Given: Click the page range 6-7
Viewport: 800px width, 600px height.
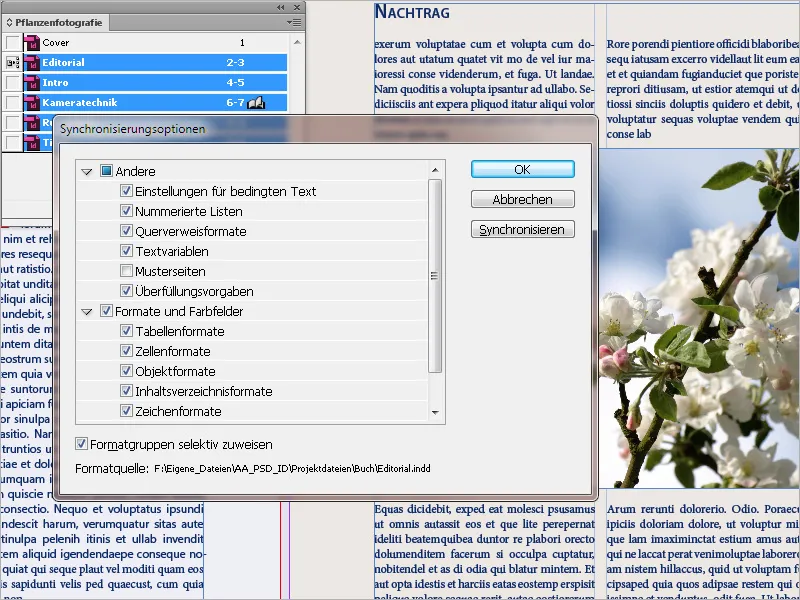Looking at the screenshot, I should point(235,103).
